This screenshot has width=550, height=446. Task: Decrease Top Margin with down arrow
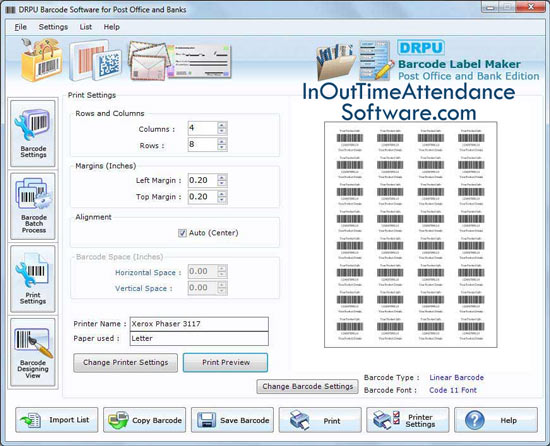tap(222, 200)
